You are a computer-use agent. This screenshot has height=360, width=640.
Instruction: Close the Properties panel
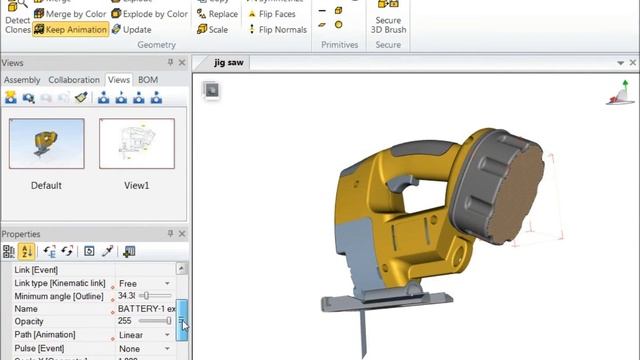[182, 233]
